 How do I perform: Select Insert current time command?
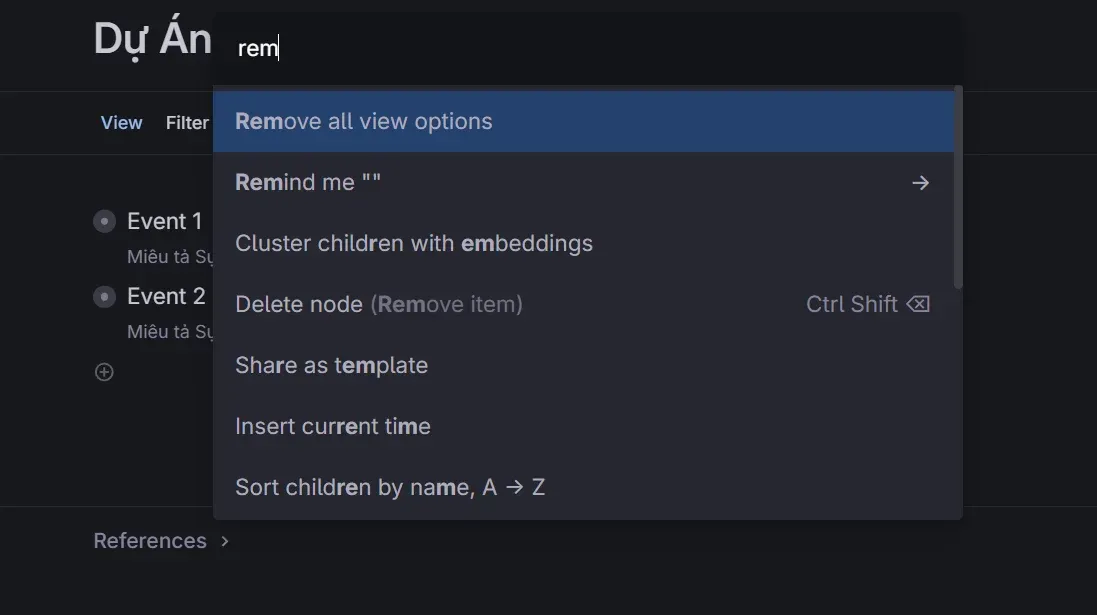(583, 426)
